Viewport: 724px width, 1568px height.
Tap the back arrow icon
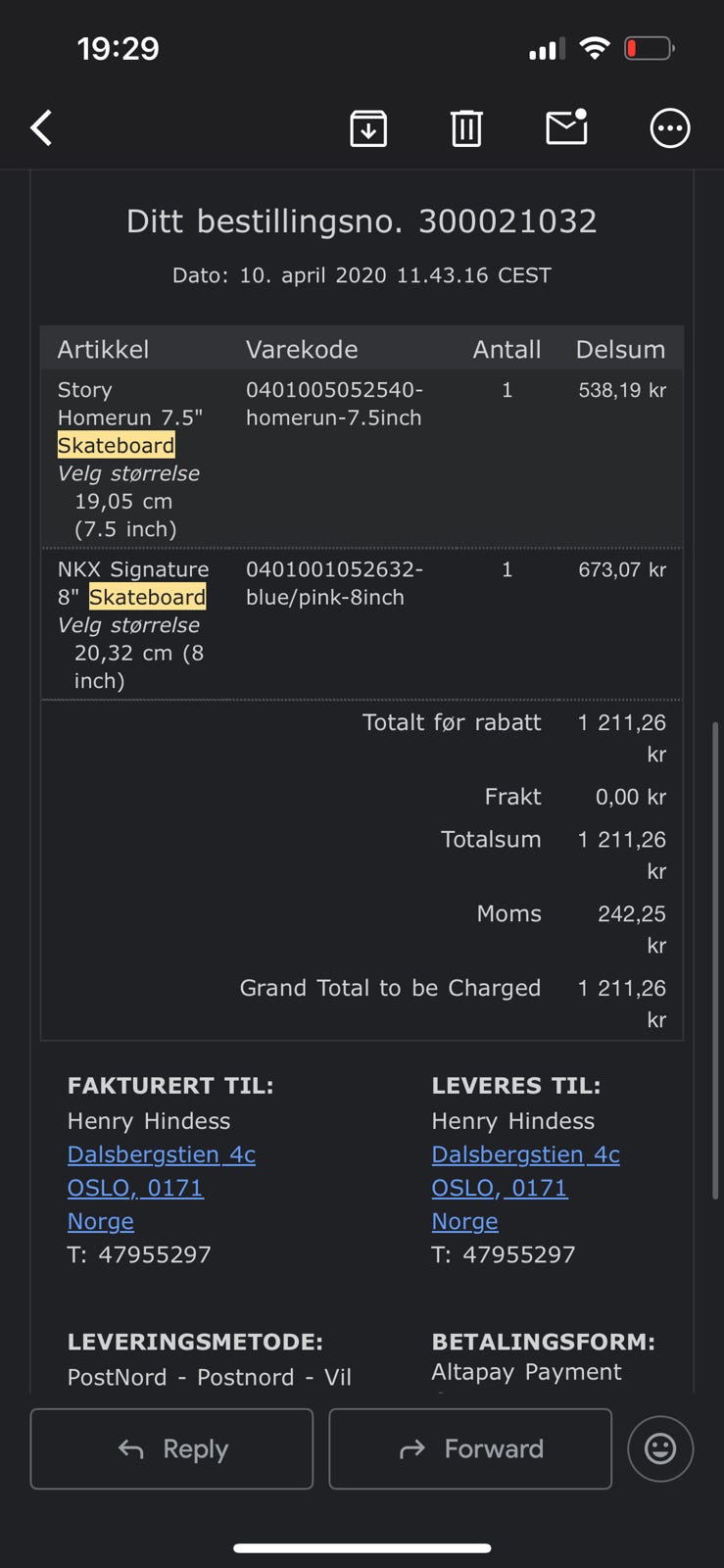(41, 128)
